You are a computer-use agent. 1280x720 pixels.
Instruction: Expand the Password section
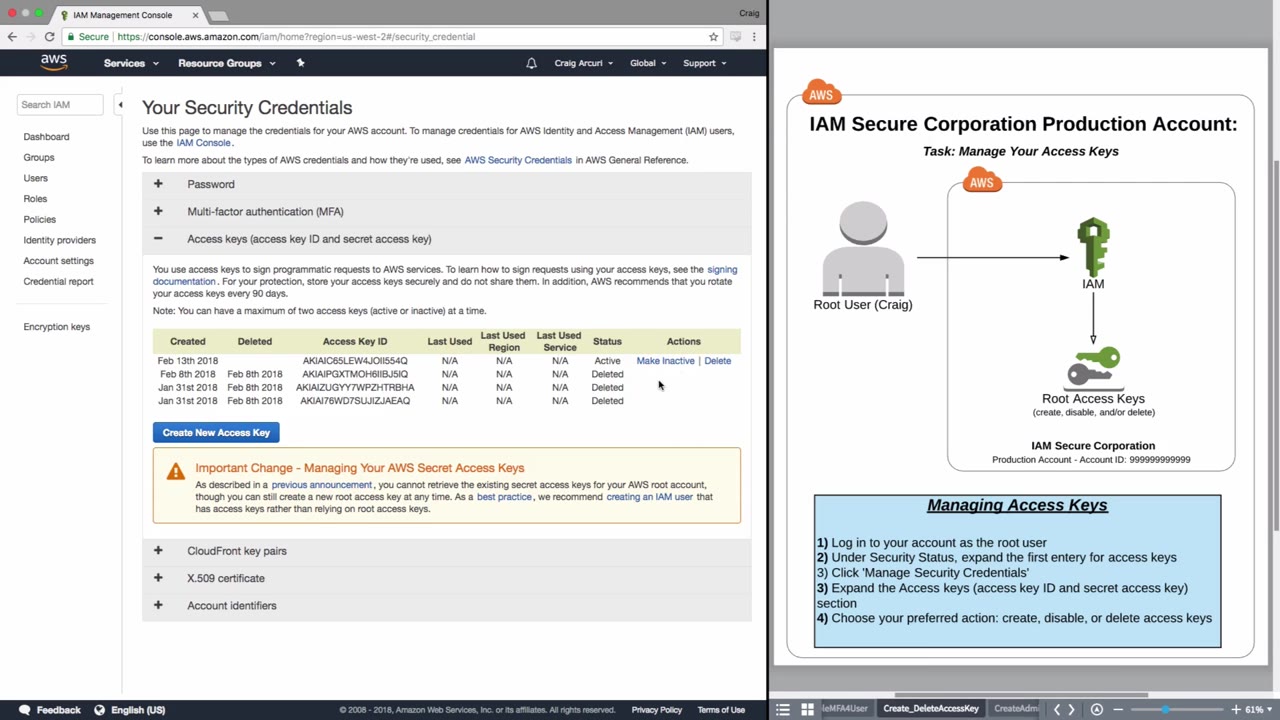pyautogui.click(x=446, y=184)
